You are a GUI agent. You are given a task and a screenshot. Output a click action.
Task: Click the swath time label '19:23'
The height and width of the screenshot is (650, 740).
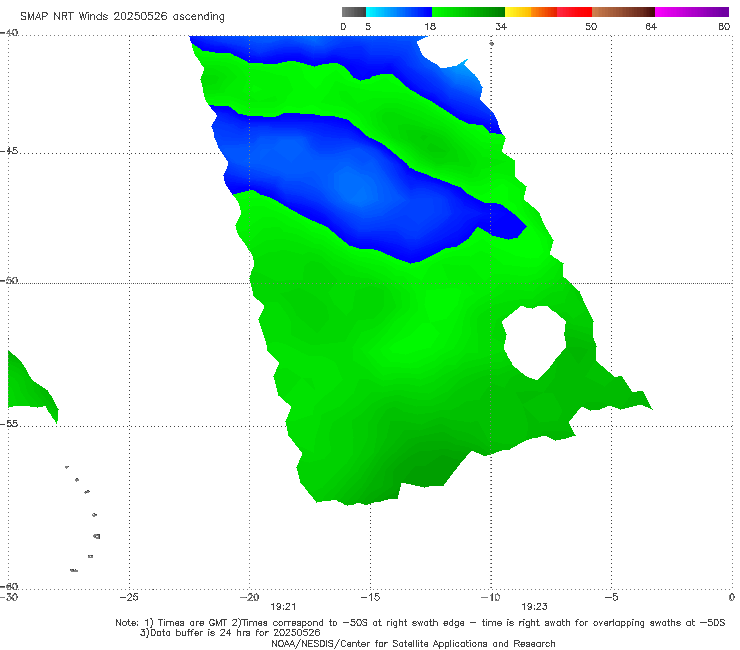(x=534, y=607)
